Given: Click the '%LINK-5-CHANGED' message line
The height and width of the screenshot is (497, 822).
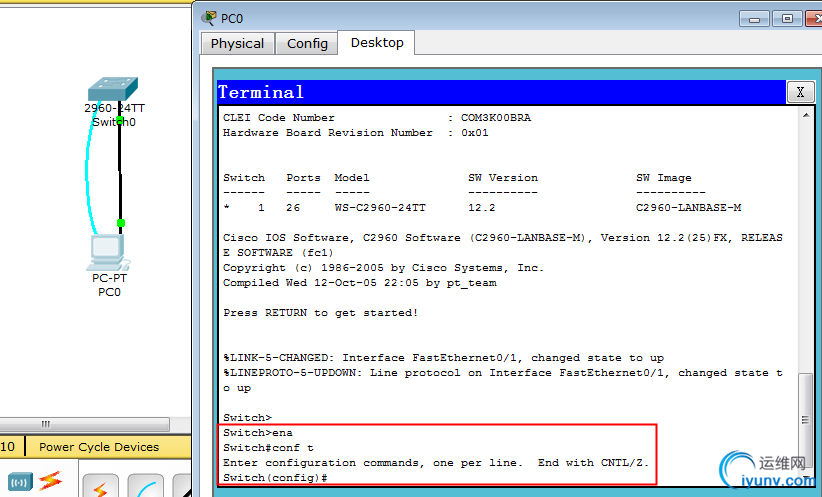Looking at the screenshot, I should 444,358.
